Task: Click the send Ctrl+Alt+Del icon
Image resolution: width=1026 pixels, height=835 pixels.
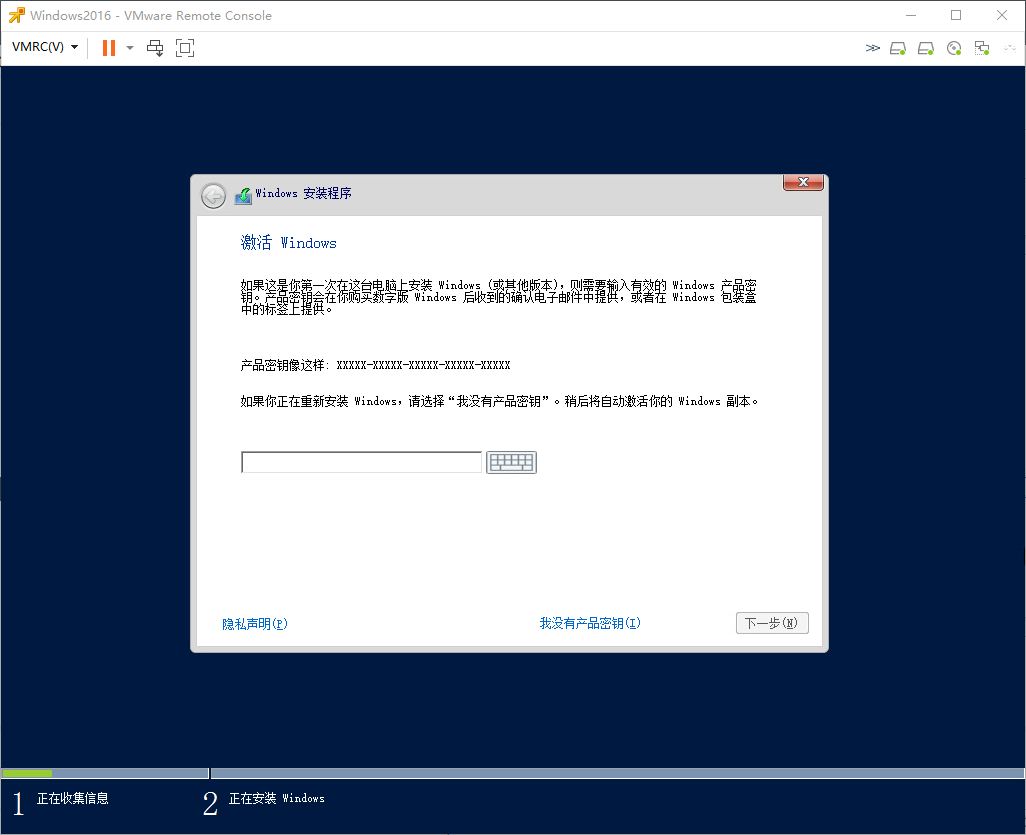Action: [155, 48]
